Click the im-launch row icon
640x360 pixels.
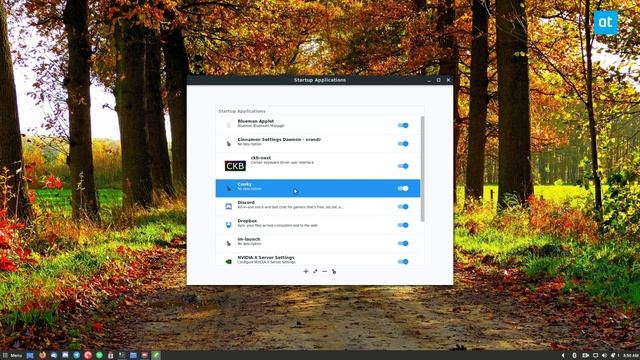point(229,243)
